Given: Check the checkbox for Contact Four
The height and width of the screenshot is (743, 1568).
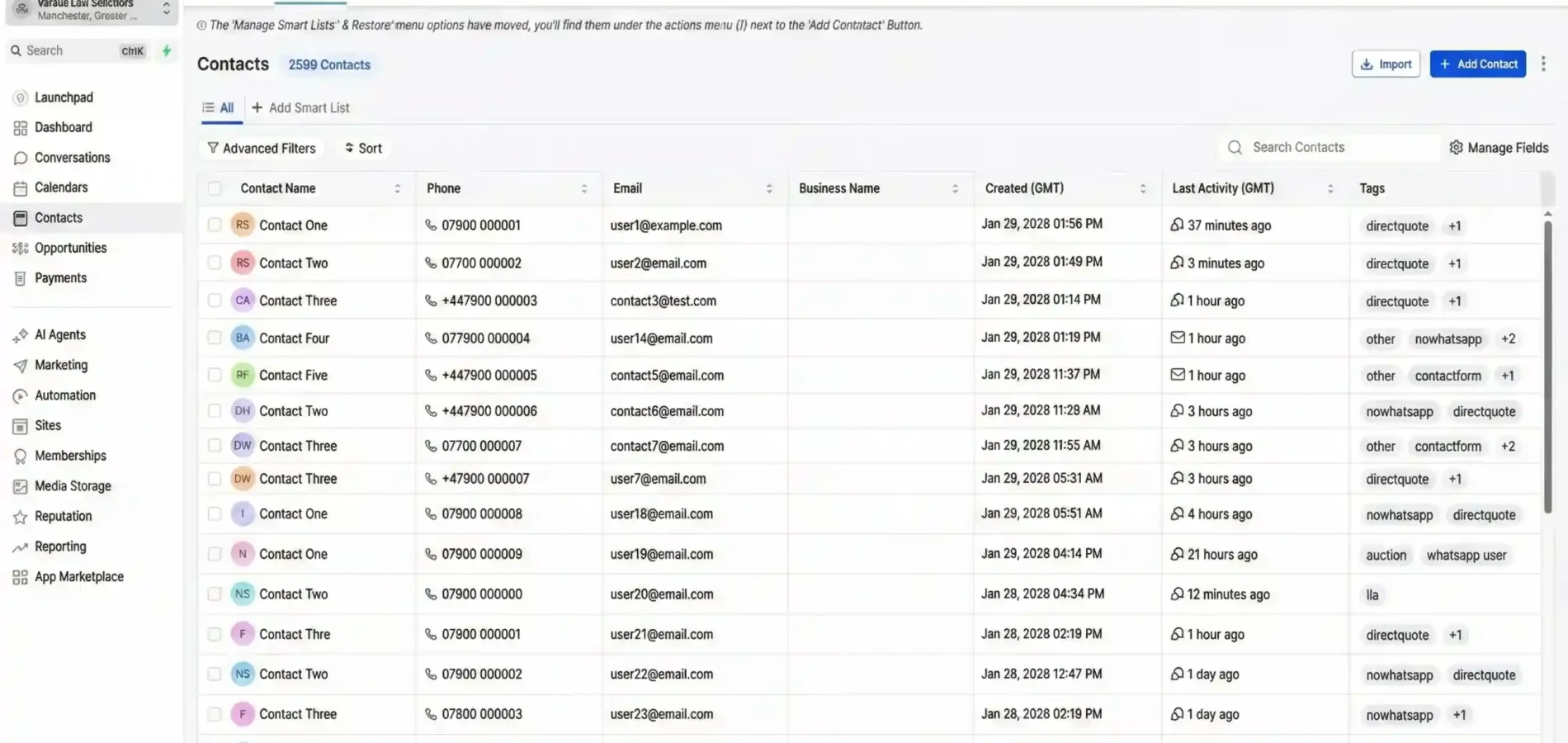Looking at the screenshot, I should coord(214,338).
